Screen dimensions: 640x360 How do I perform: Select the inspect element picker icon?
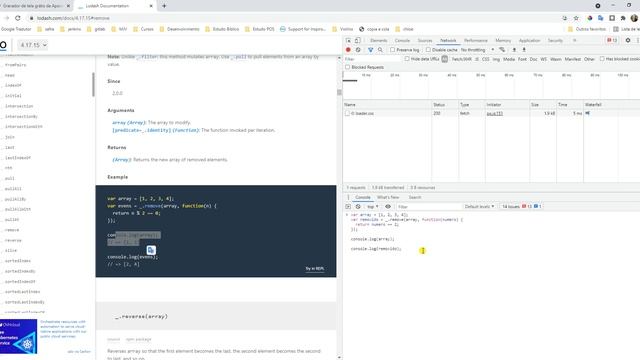point(348,40)
